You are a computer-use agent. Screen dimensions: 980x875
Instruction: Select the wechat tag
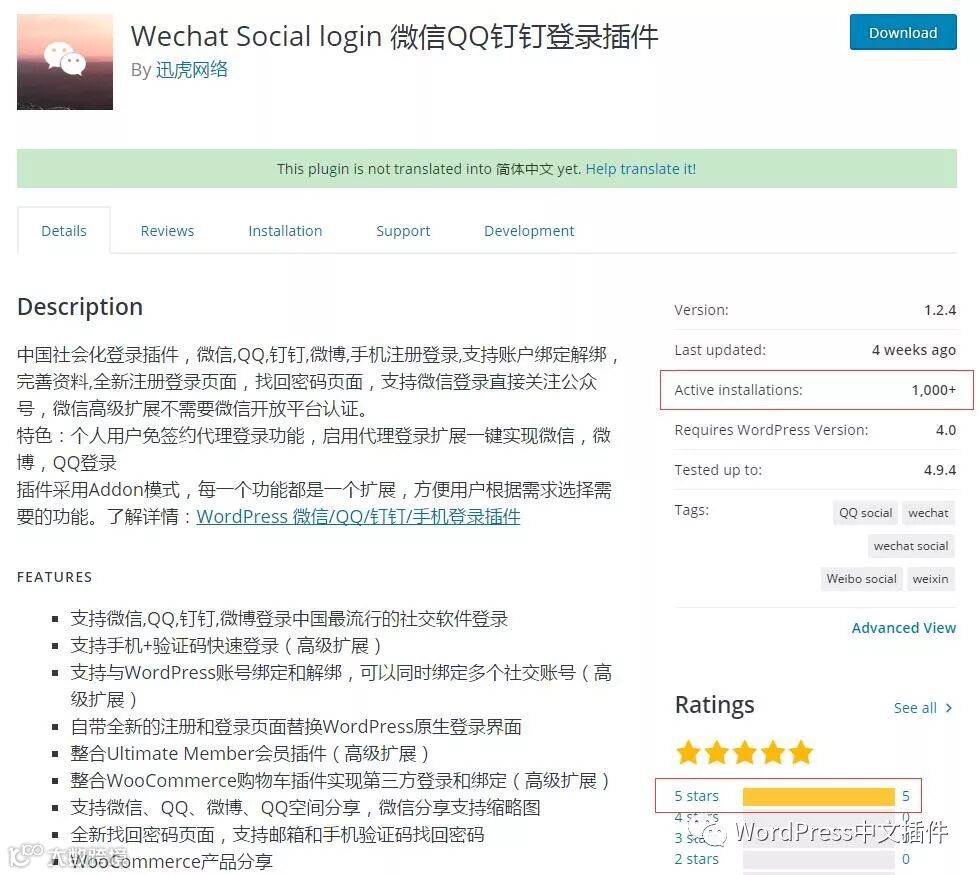point(928,512)
